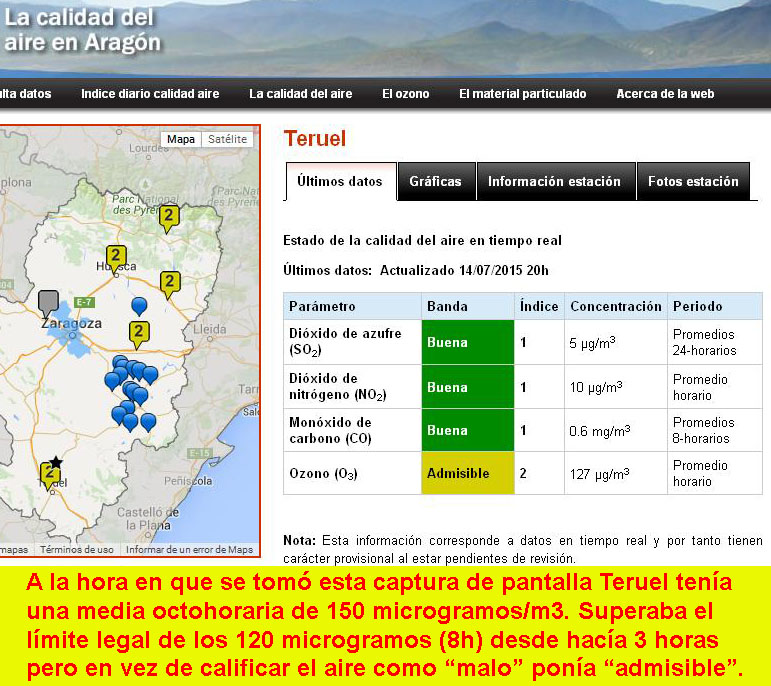
Task: Click the 'Concentración' column header
Action: pyautogui.click(x=616, y=306)
